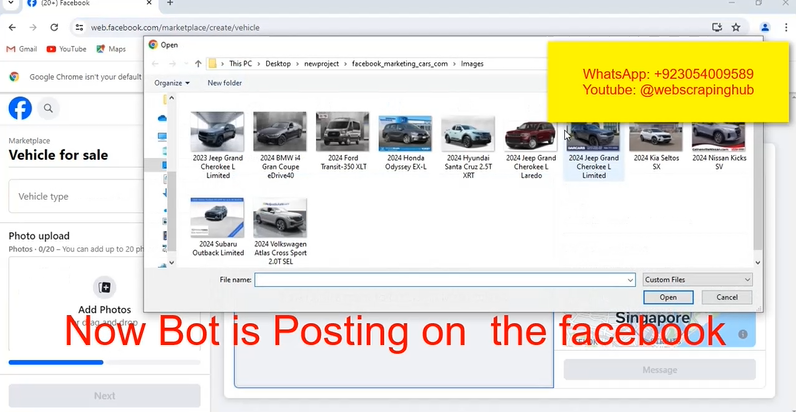The height and width of the screenshot is (412, 796).
Task: Open the Custom Files type dropdown
Action: pyautogui.click(x=697, y=280)
